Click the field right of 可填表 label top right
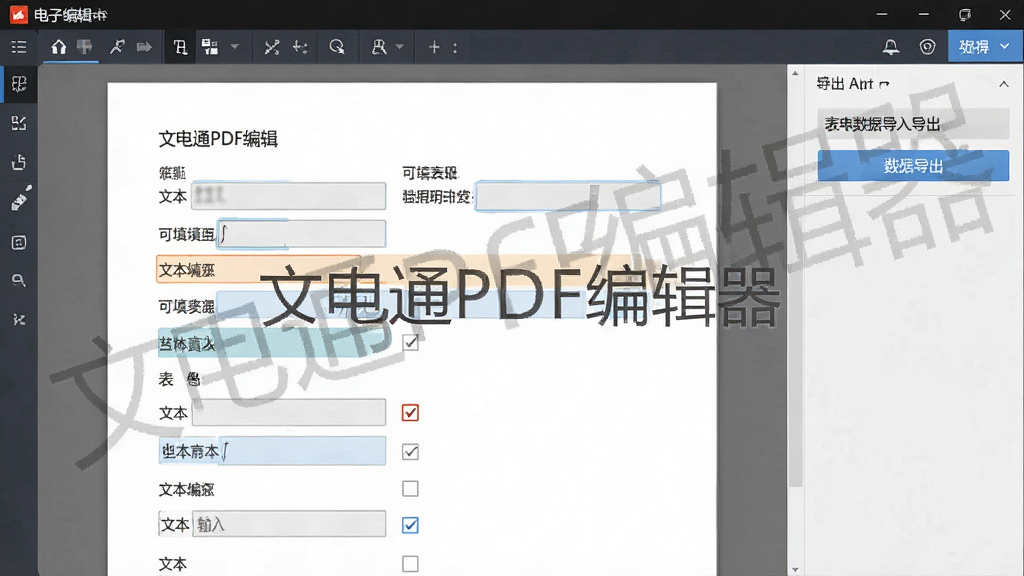The height and width of the screenshot is (576, 1024). tap(568, 196)
